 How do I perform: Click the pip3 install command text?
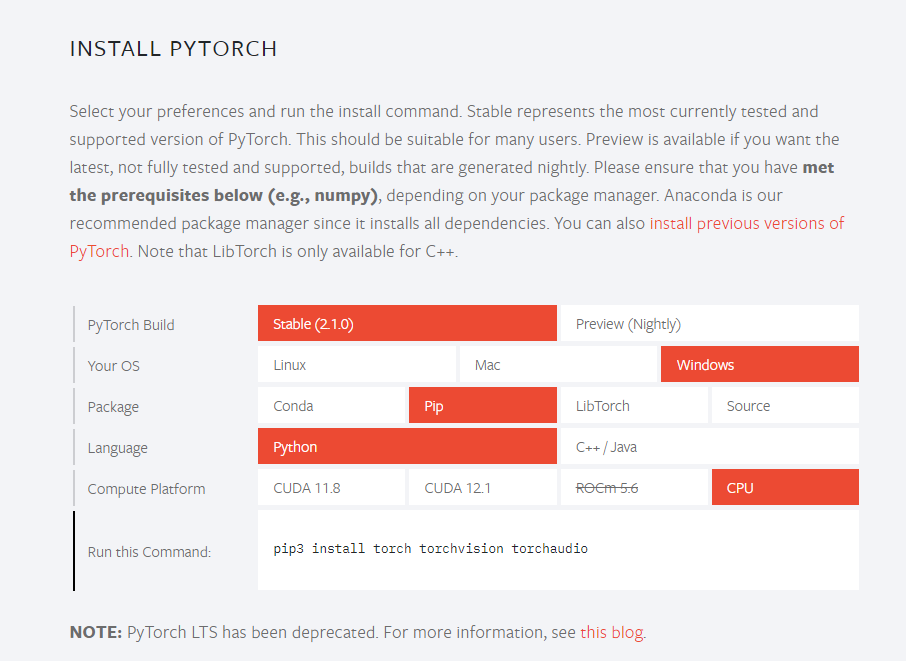(430, 549)
